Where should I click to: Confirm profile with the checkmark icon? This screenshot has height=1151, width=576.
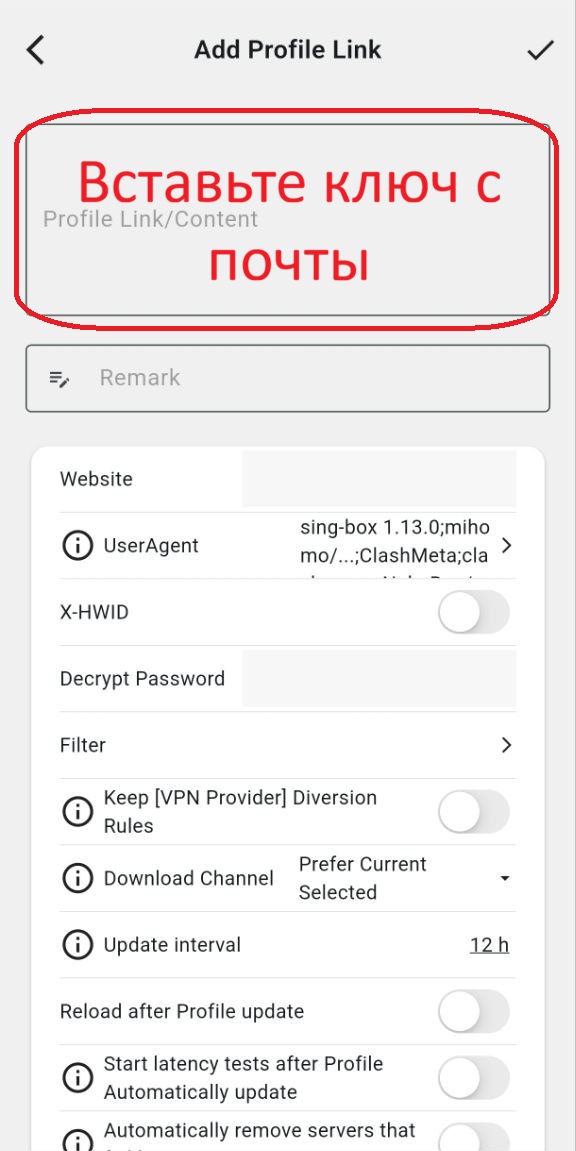coord(540,50)
